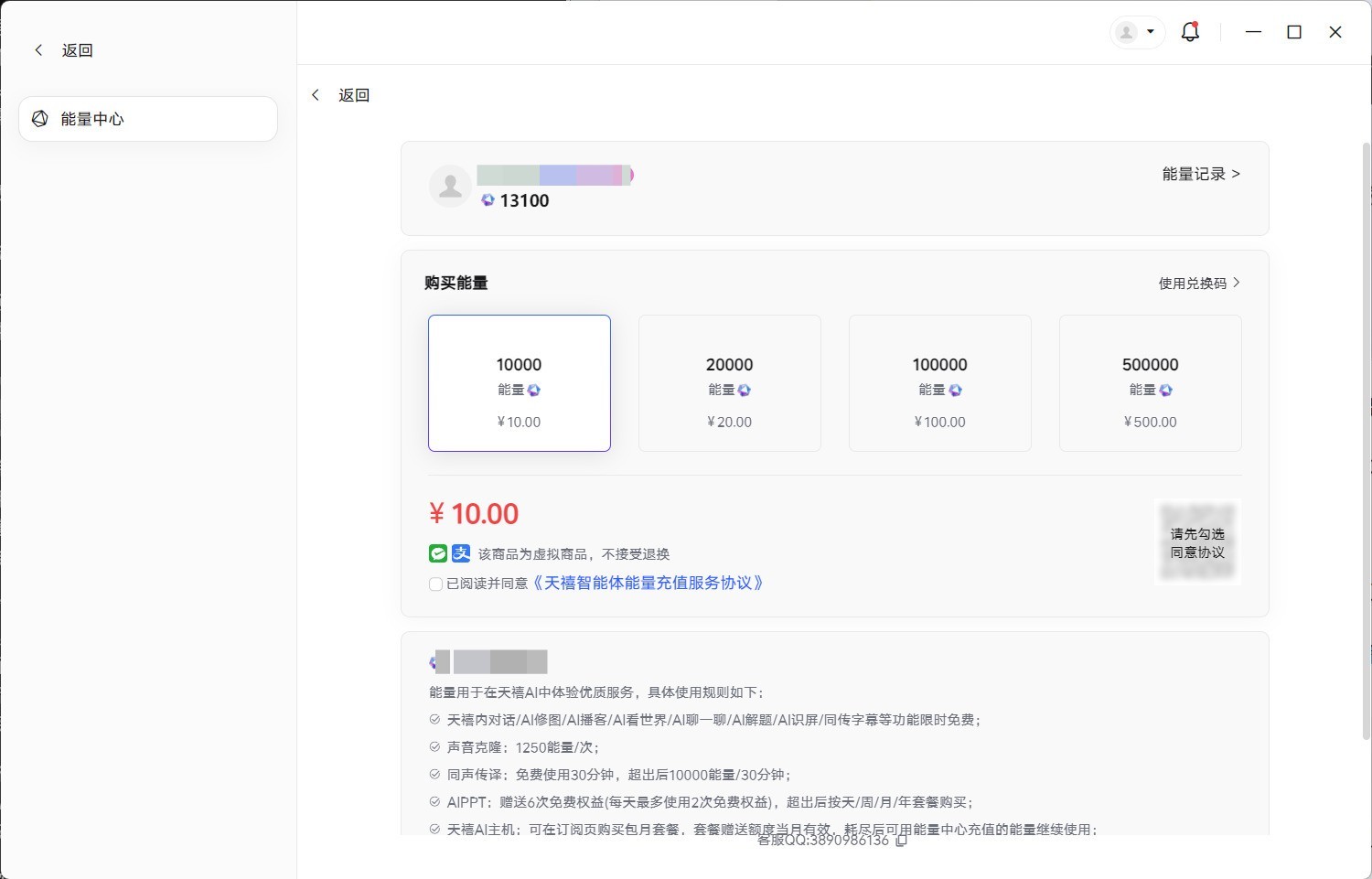1372x879 pixels.
Task: Select the 20000 energy package for ¥20.00
Action: tap(730, 383)
